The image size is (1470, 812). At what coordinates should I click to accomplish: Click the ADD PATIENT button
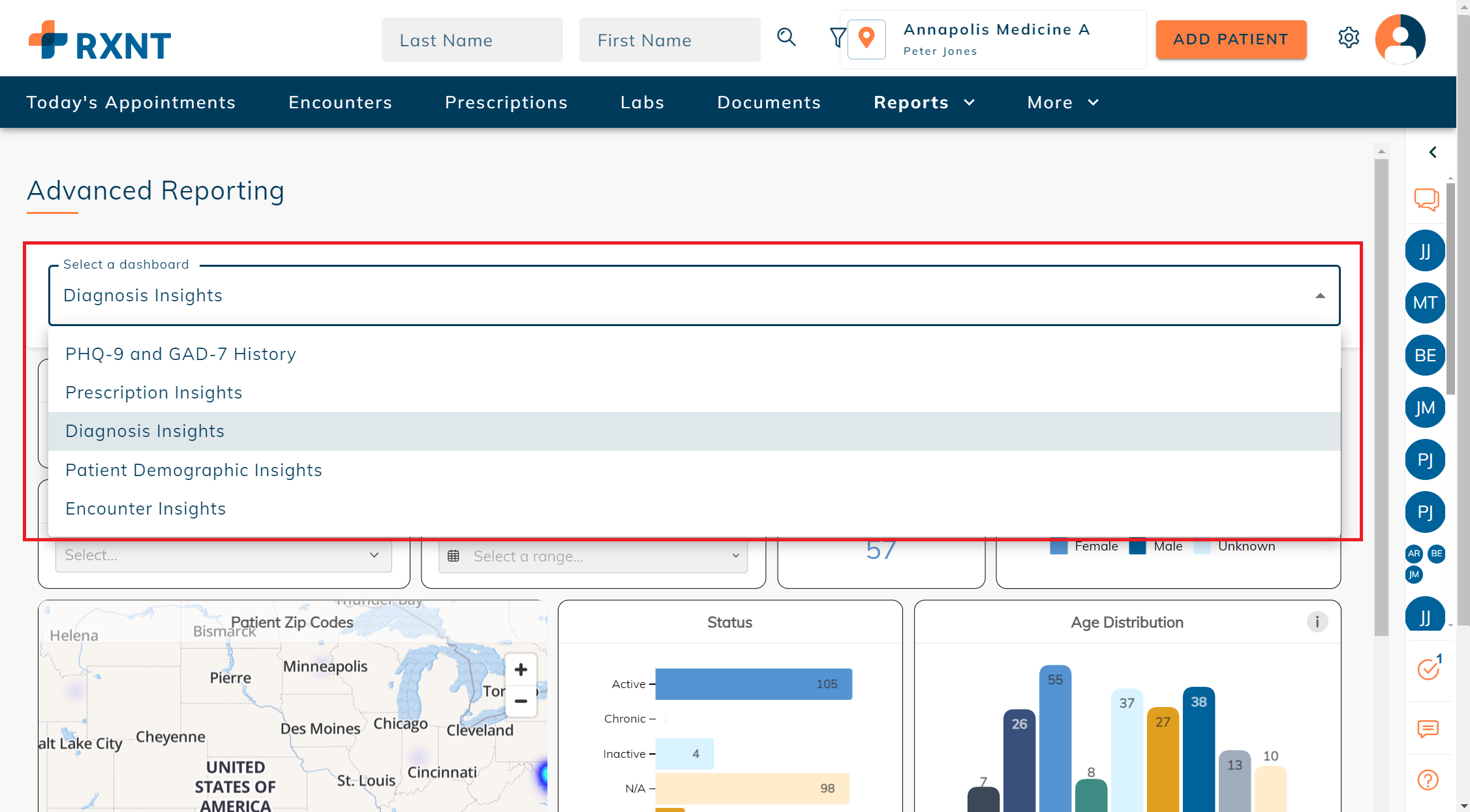(1231, 39)
